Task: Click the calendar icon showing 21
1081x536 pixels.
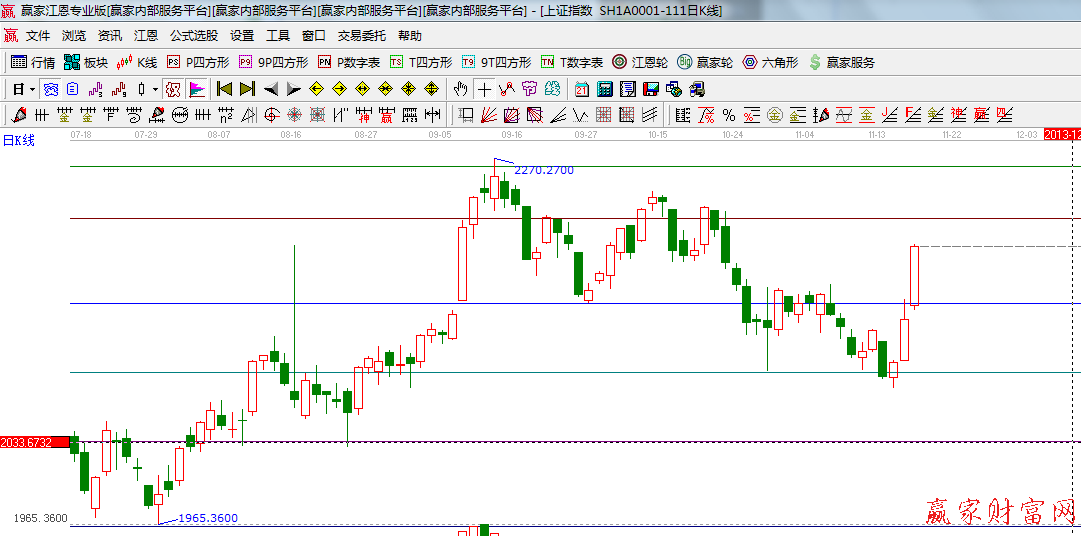Action: pyautogui.click(x=581, y=89)
